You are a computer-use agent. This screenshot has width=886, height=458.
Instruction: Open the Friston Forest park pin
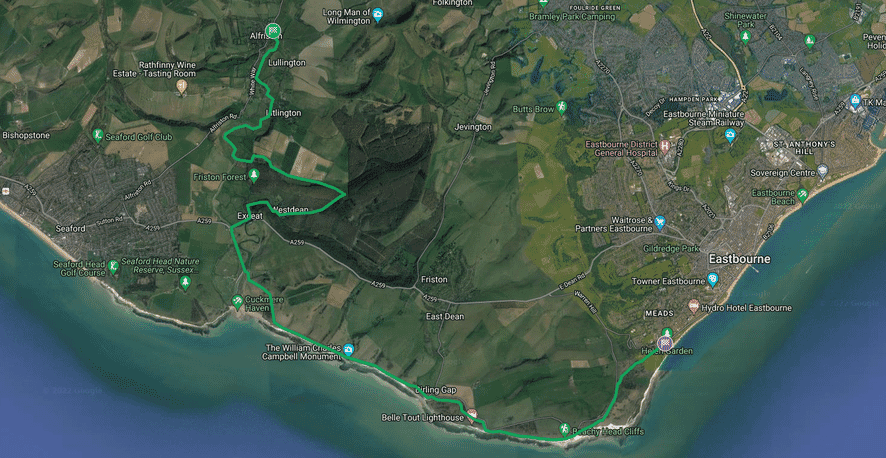[x=254, y=175]
